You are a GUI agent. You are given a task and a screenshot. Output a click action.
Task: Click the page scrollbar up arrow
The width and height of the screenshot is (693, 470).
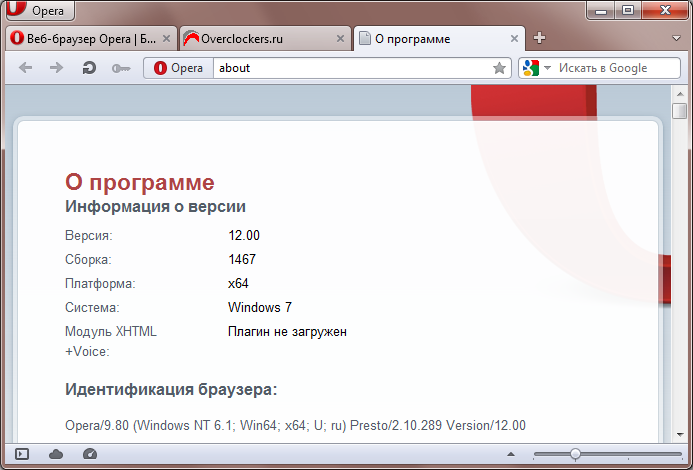pyautogui.click(x=680, y=93)
